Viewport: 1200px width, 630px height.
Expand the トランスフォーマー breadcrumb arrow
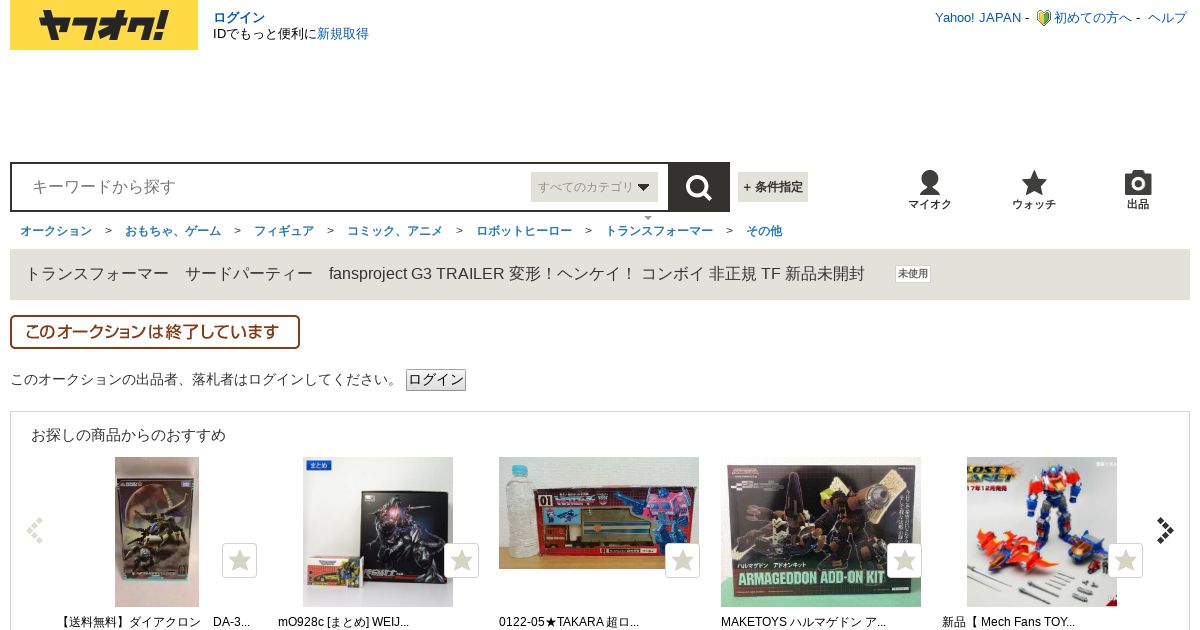(x=648, y=217)
